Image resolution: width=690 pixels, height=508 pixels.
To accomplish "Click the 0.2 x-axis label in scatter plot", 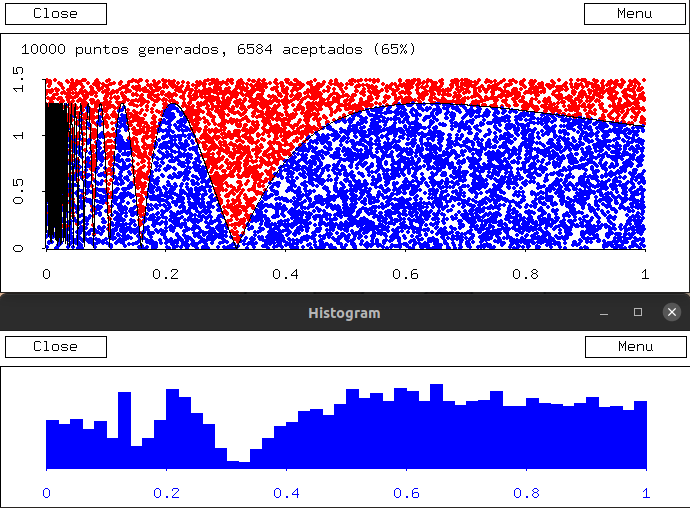I will point(165,274).
